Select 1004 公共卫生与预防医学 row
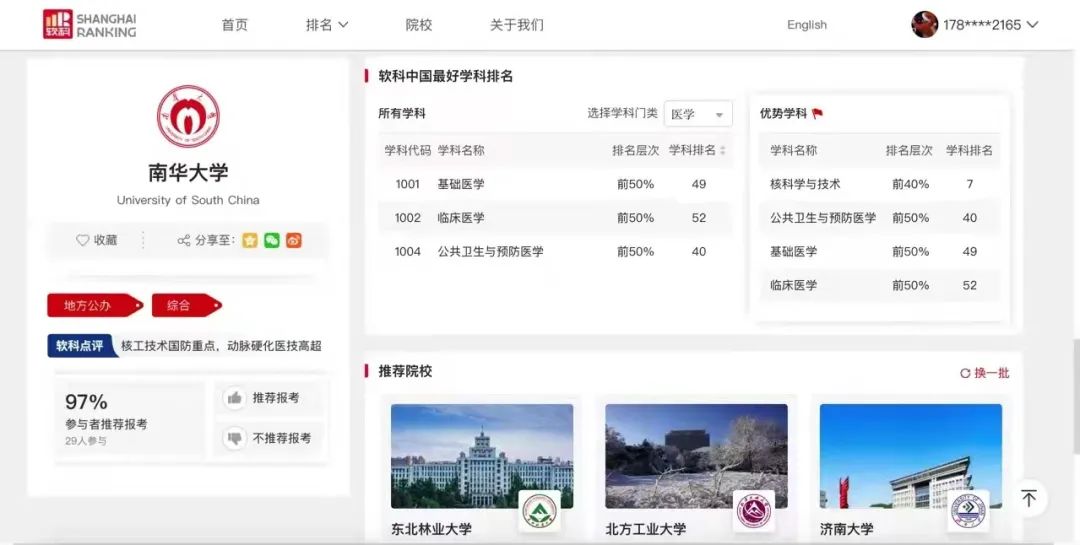 (555, 251)
